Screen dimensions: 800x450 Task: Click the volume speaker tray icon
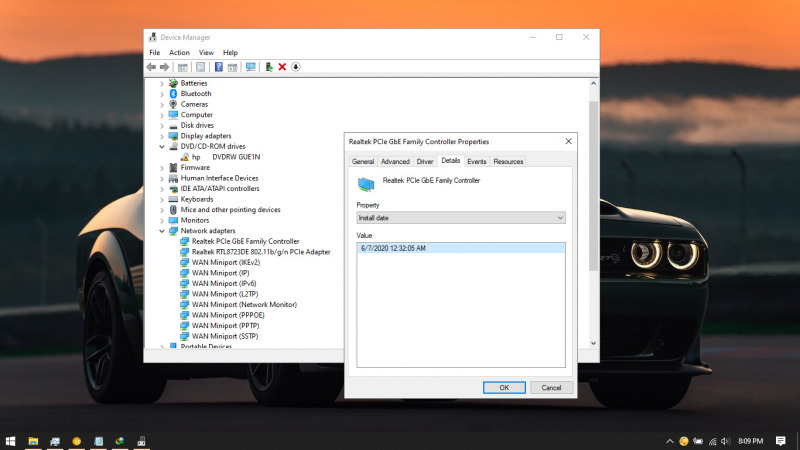pos(726,441)
